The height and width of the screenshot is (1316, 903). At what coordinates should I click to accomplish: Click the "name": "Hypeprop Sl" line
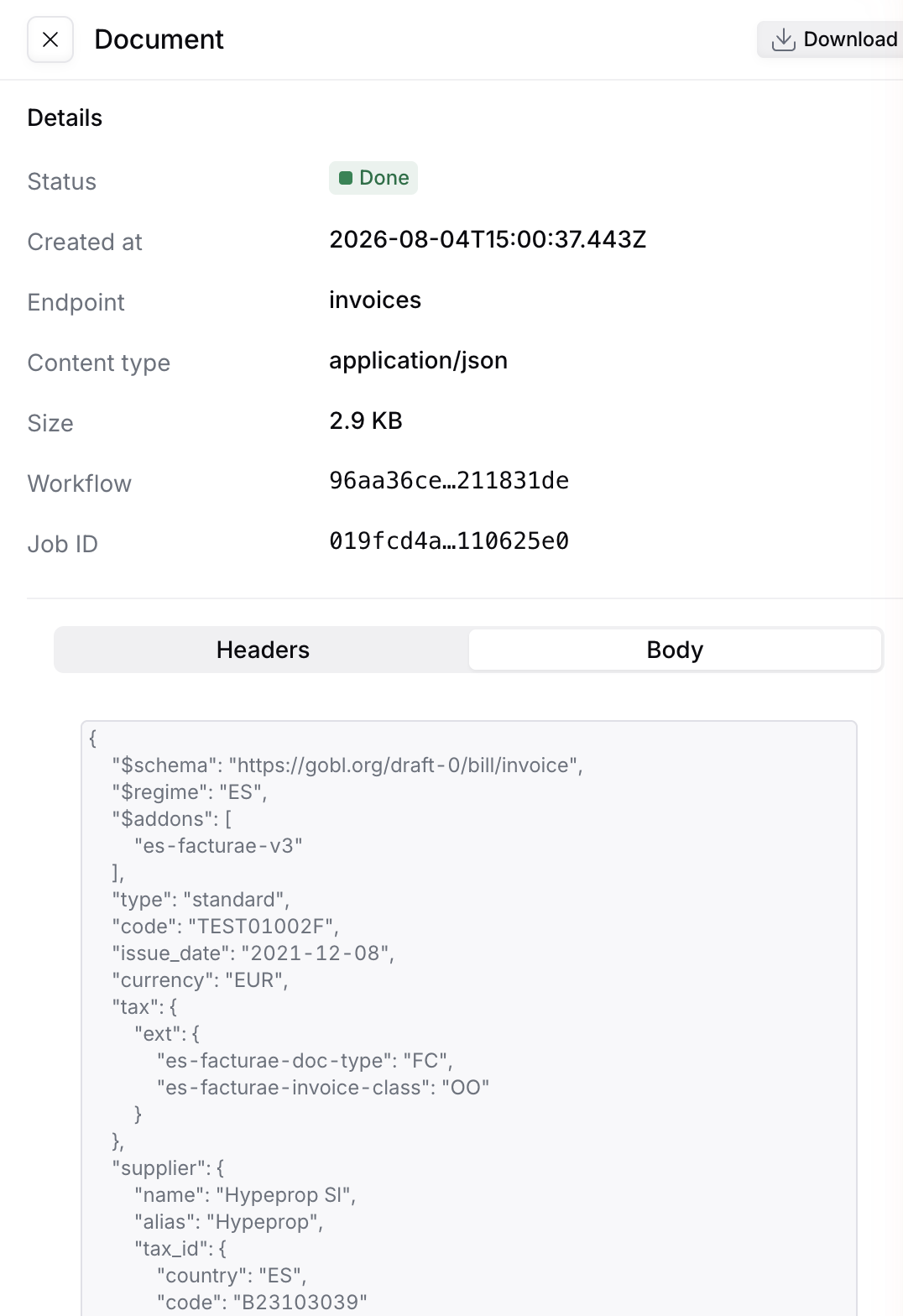point(245,1195)
